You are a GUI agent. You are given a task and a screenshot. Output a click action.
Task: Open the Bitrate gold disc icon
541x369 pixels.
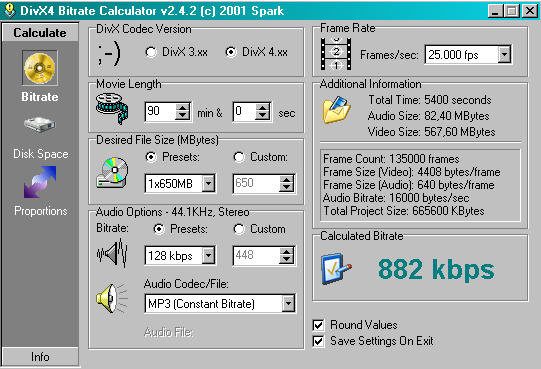[x=40, y=68]
